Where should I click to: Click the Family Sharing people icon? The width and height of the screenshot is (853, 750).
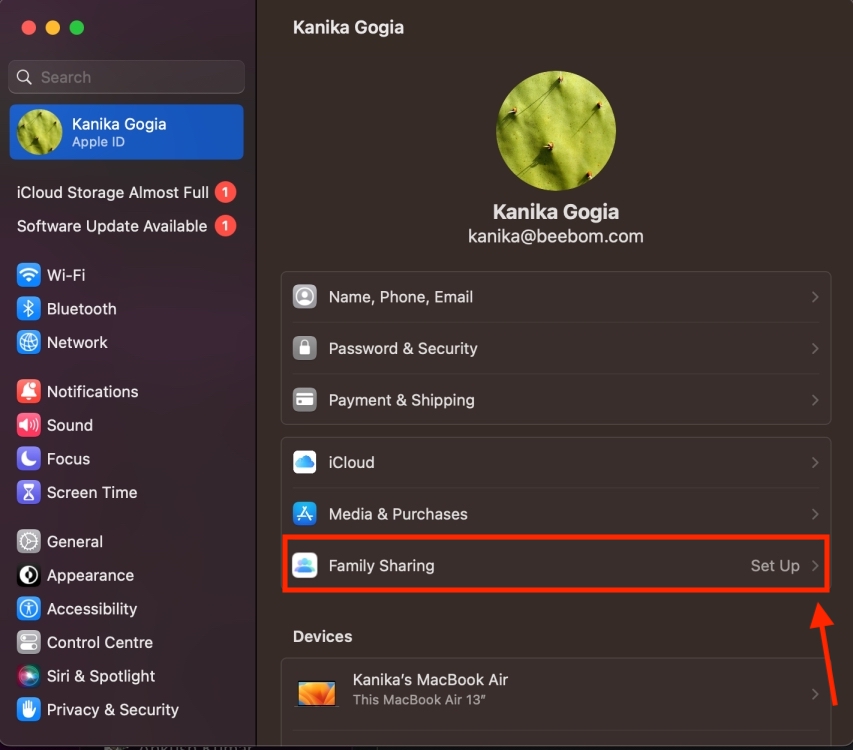(x=305, y=566)
